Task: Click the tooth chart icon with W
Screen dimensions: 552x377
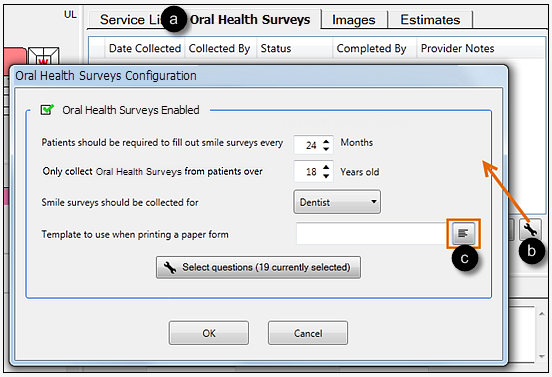Action: pyautogui.click(x=44, y=56)
